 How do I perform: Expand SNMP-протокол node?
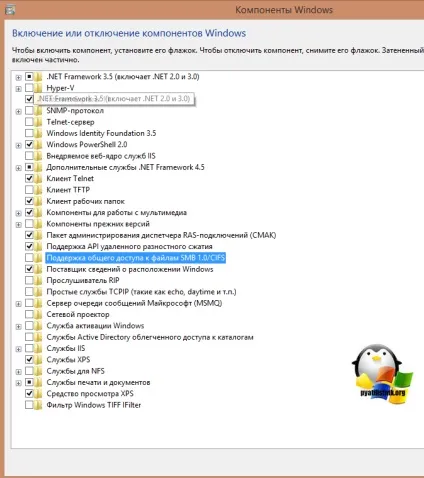point(18,111)
